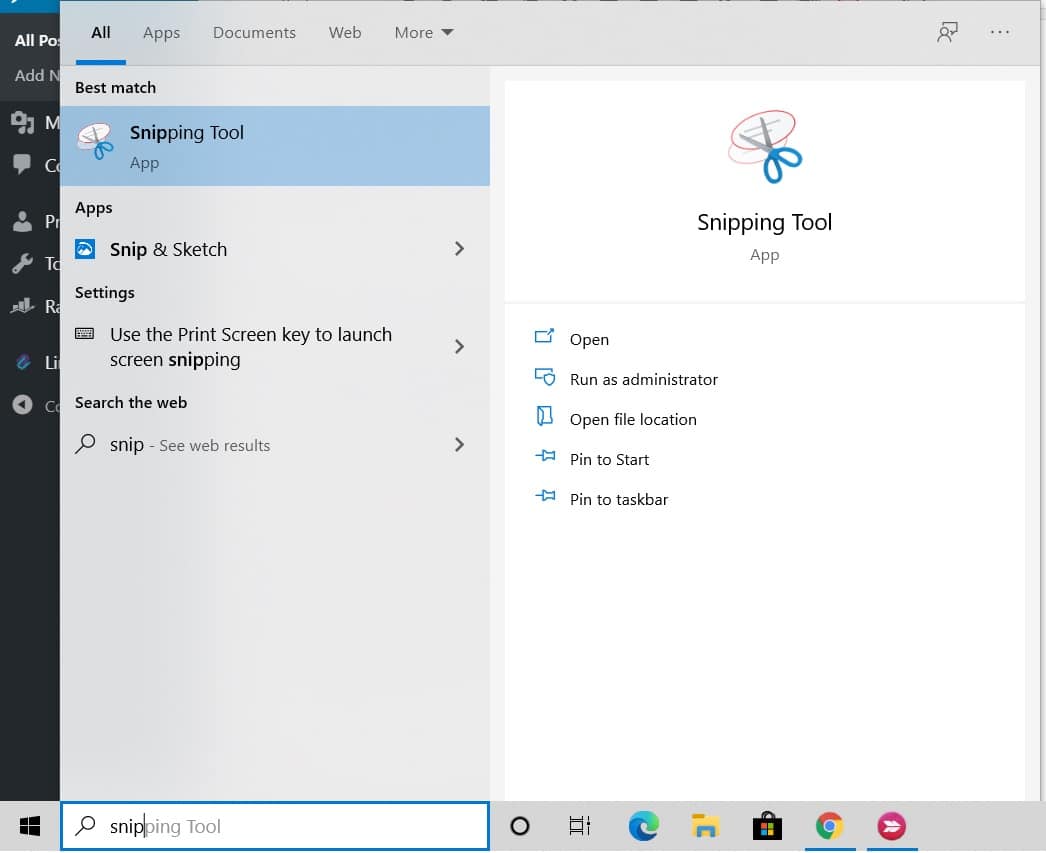Click the search box magnifier icon

[85, 826]
